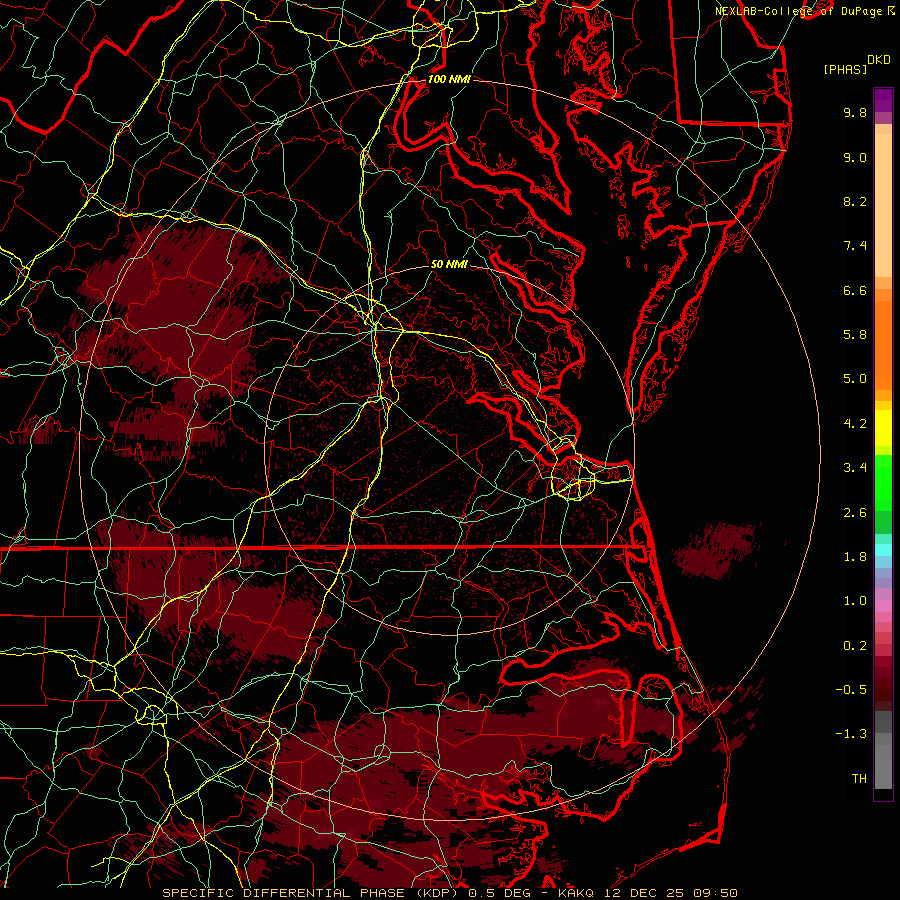The height and width of the screenshot is (900, 900).
Task: Click the DKD product code label
Action: [878, 60]
